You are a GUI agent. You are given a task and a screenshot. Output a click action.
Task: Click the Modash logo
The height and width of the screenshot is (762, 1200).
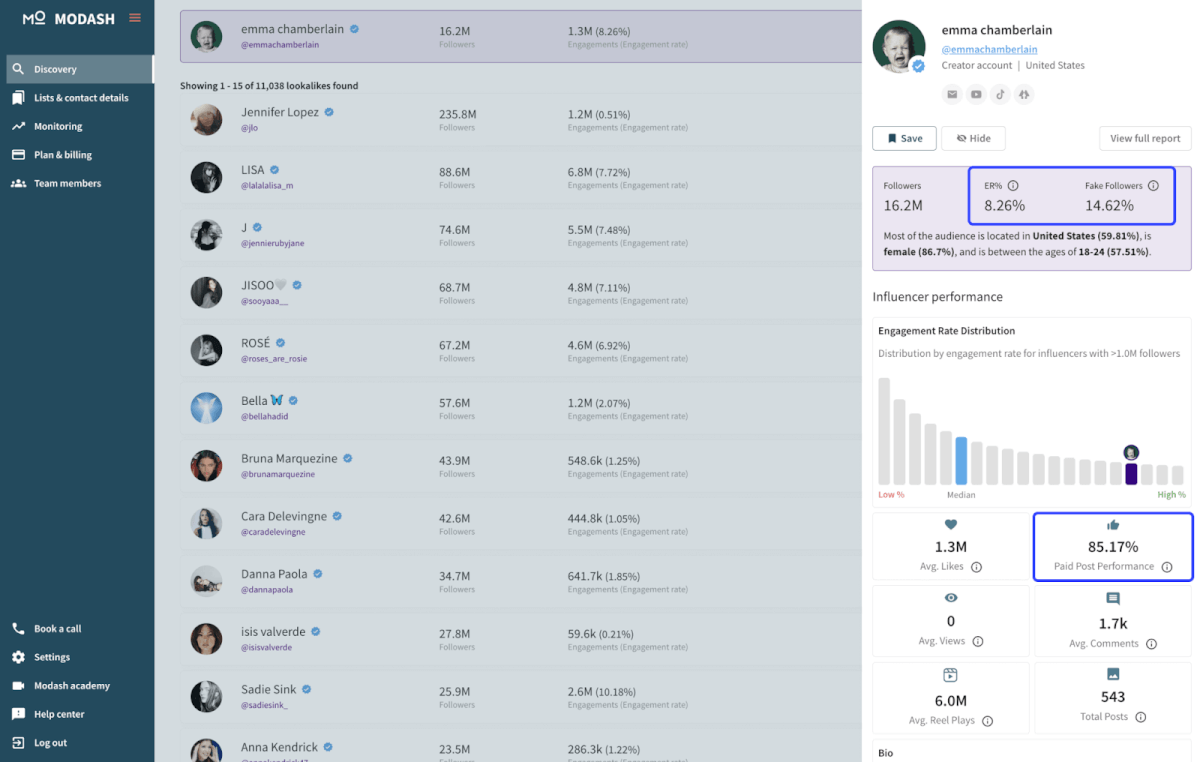tap(69, 18)
